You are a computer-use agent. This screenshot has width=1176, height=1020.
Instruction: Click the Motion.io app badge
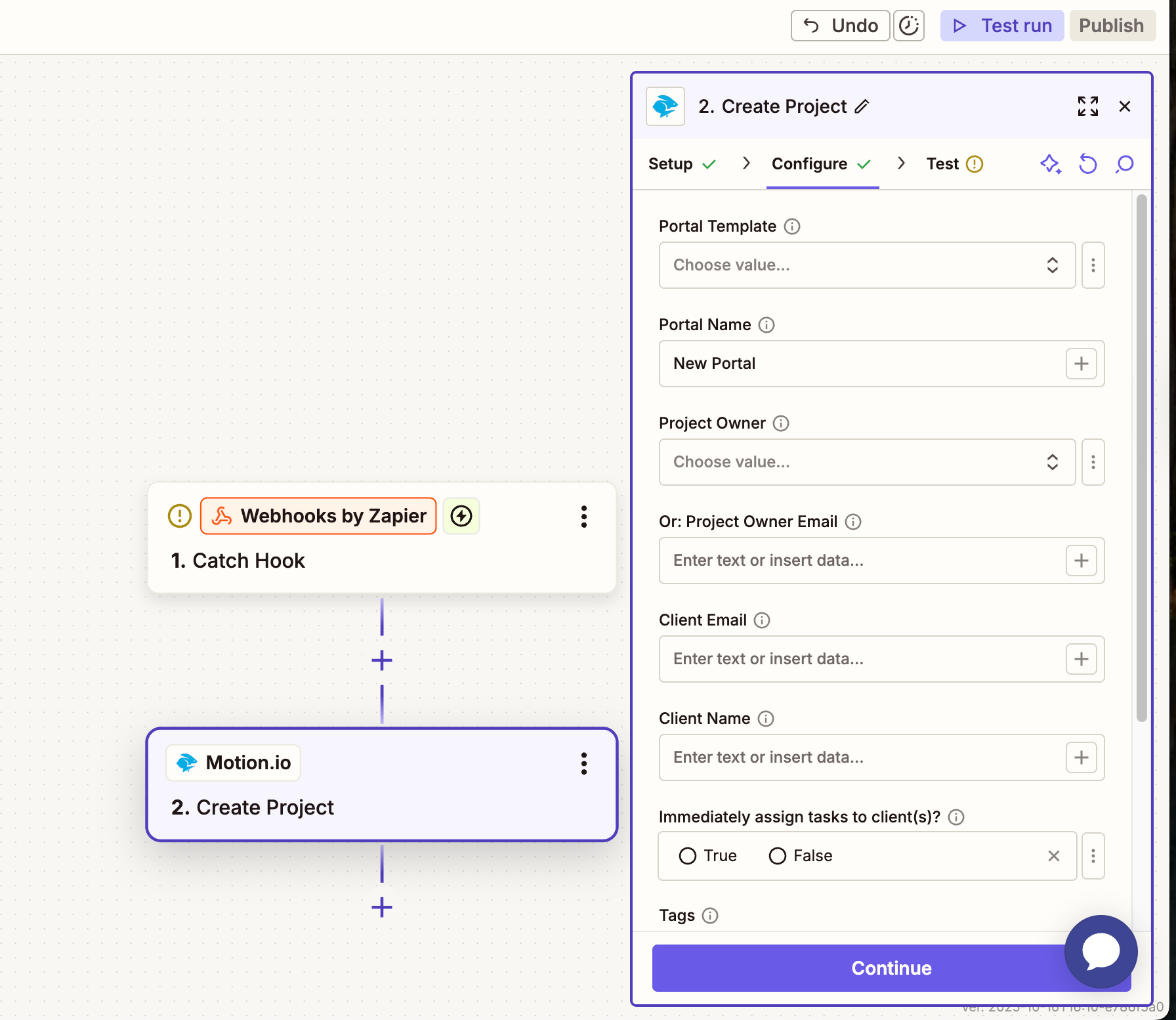[x=234, y=763]
